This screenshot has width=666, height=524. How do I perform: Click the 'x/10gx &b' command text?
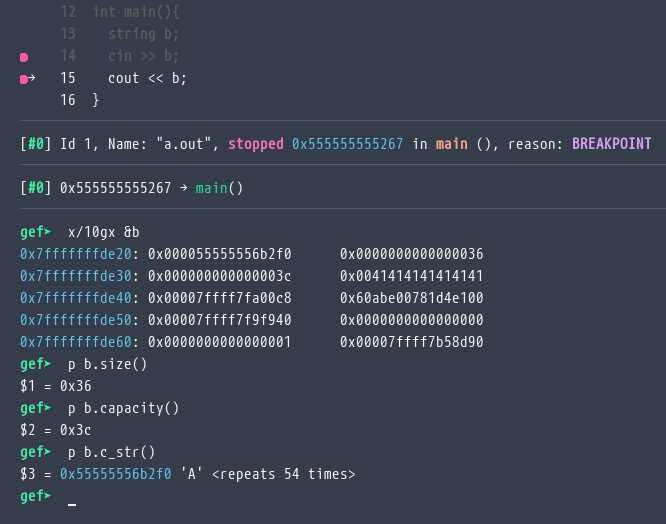(x=103, y=232)
